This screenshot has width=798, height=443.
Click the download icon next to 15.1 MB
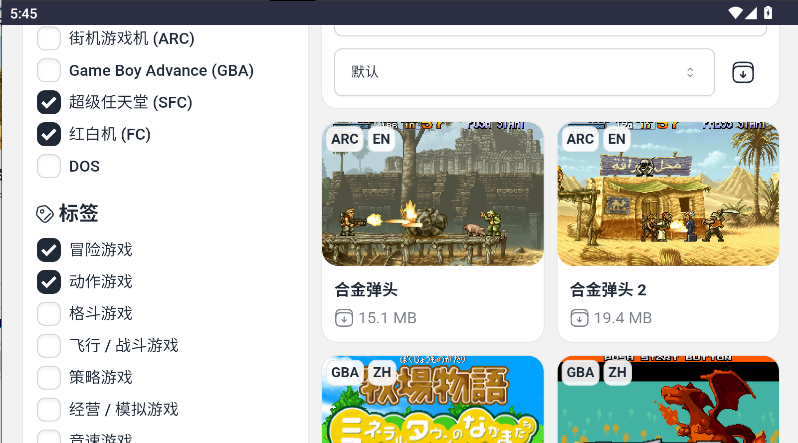coord(344,318)
